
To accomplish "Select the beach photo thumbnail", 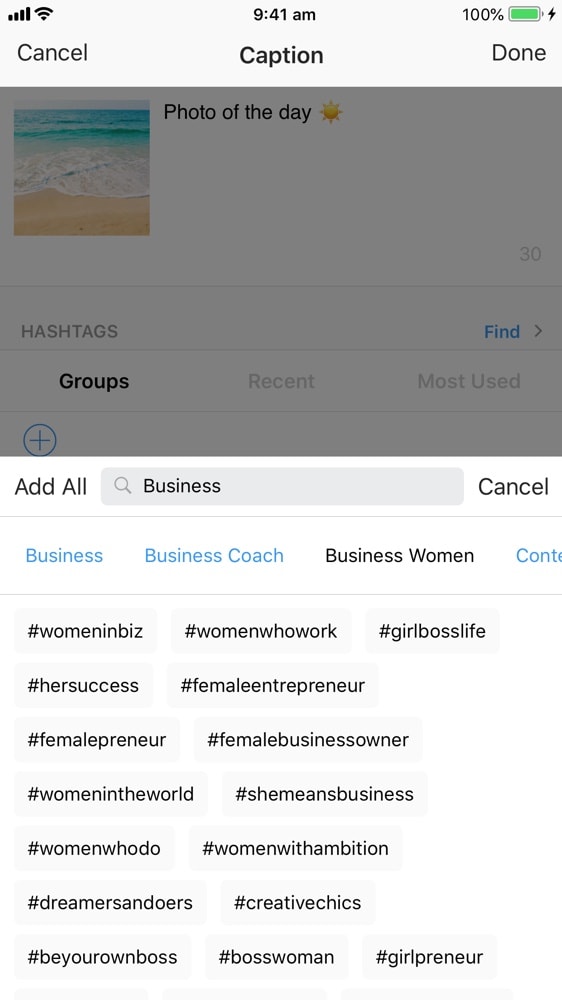I will click(x=82, y=168).
